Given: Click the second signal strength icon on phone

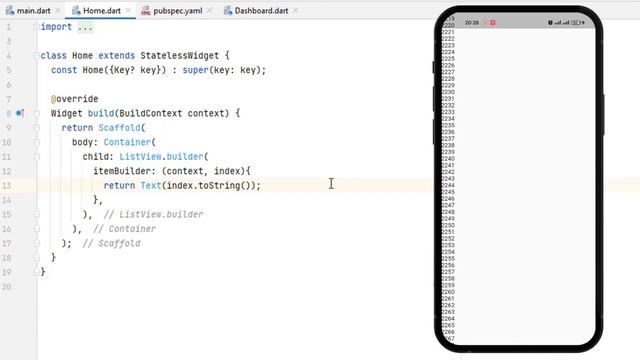Looking at the screenshot, I should point(566,23).
